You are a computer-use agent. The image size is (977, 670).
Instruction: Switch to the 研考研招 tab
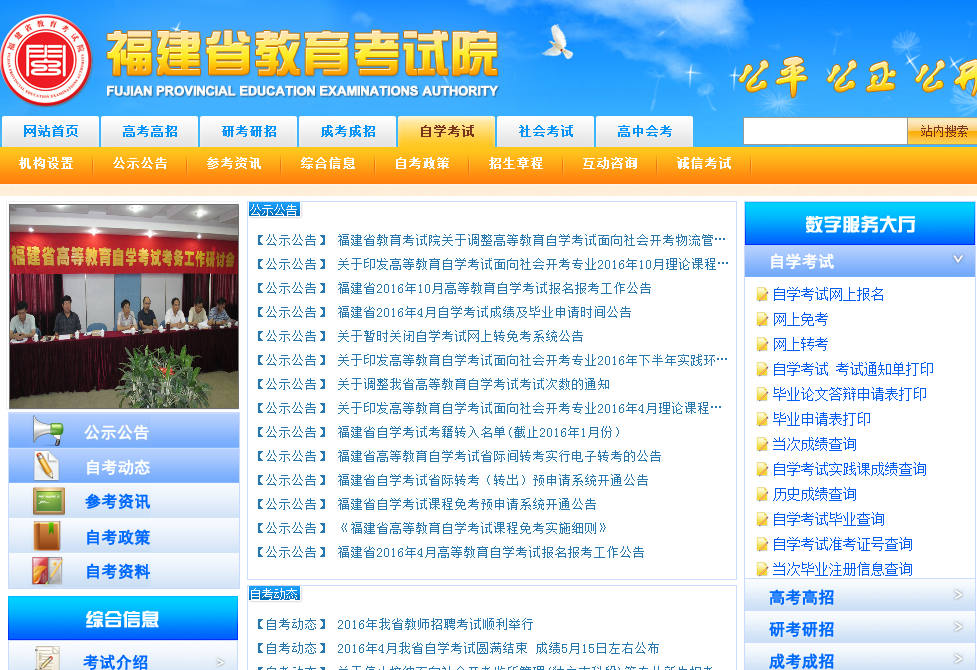pos(249,131)
